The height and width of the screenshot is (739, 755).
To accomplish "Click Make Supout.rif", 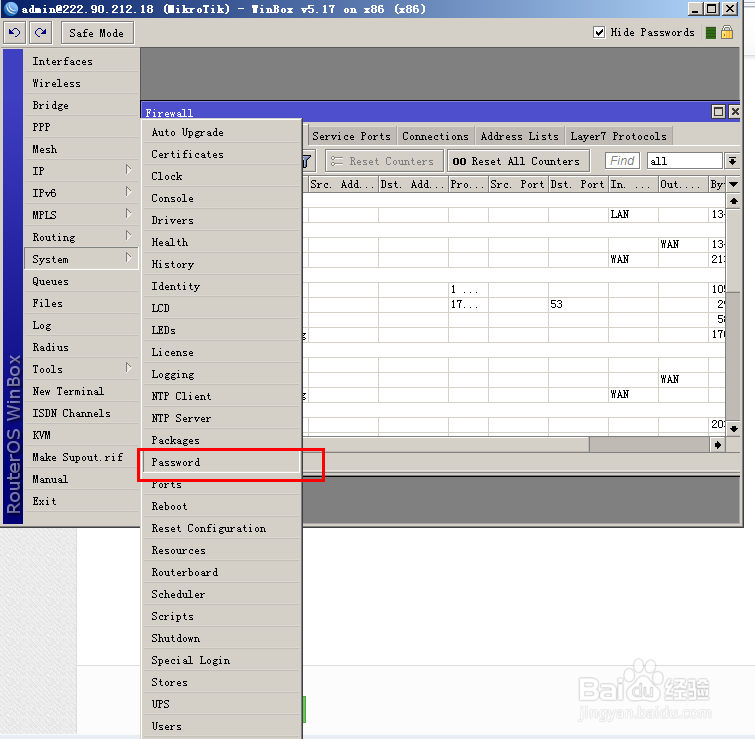I will (x=81, y=457).
